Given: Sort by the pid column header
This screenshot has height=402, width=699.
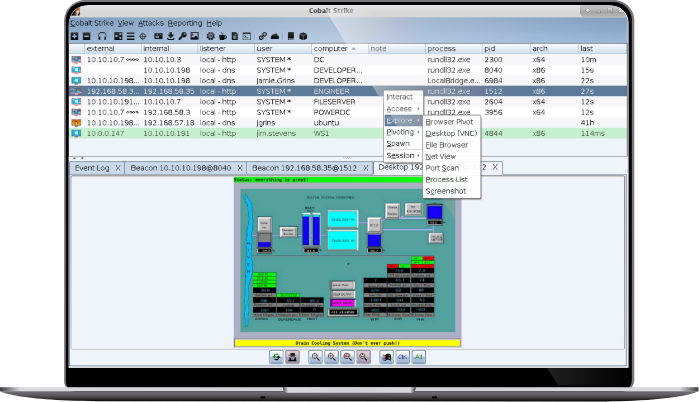Looking at the screenshot, I should (506, 49).
